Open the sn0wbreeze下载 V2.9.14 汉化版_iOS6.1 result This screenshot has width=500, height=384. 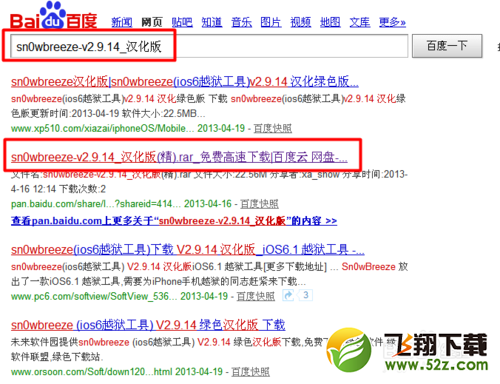click(x=188, y=249)
